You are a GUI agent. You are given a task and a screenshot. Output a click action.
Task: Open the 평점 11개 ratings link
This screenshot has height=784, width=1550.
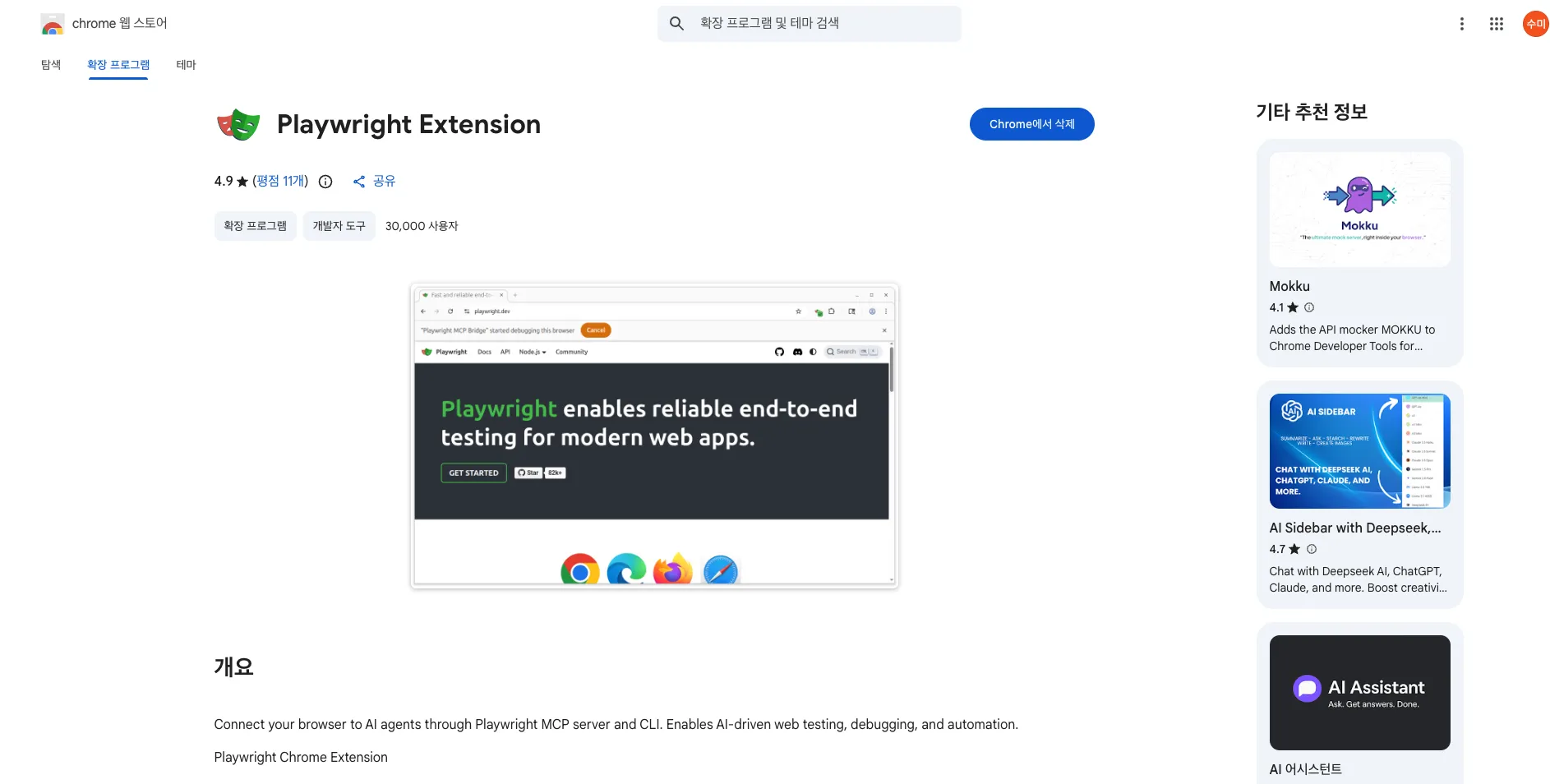pyautogui.click(x=280, y=181)
